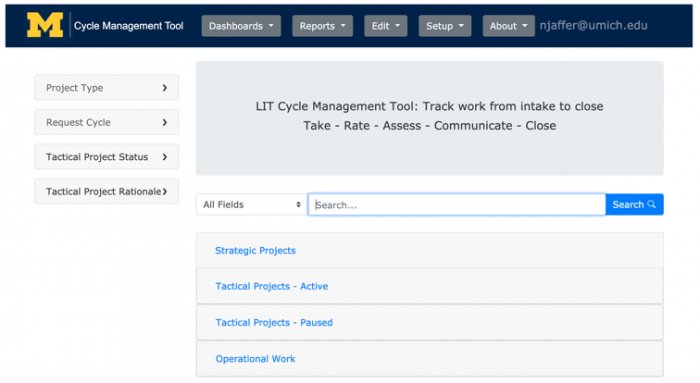This screenshot has width=700, height=383.
Task: Open Tactical Projects - Paused link
Action: [274, 322]
